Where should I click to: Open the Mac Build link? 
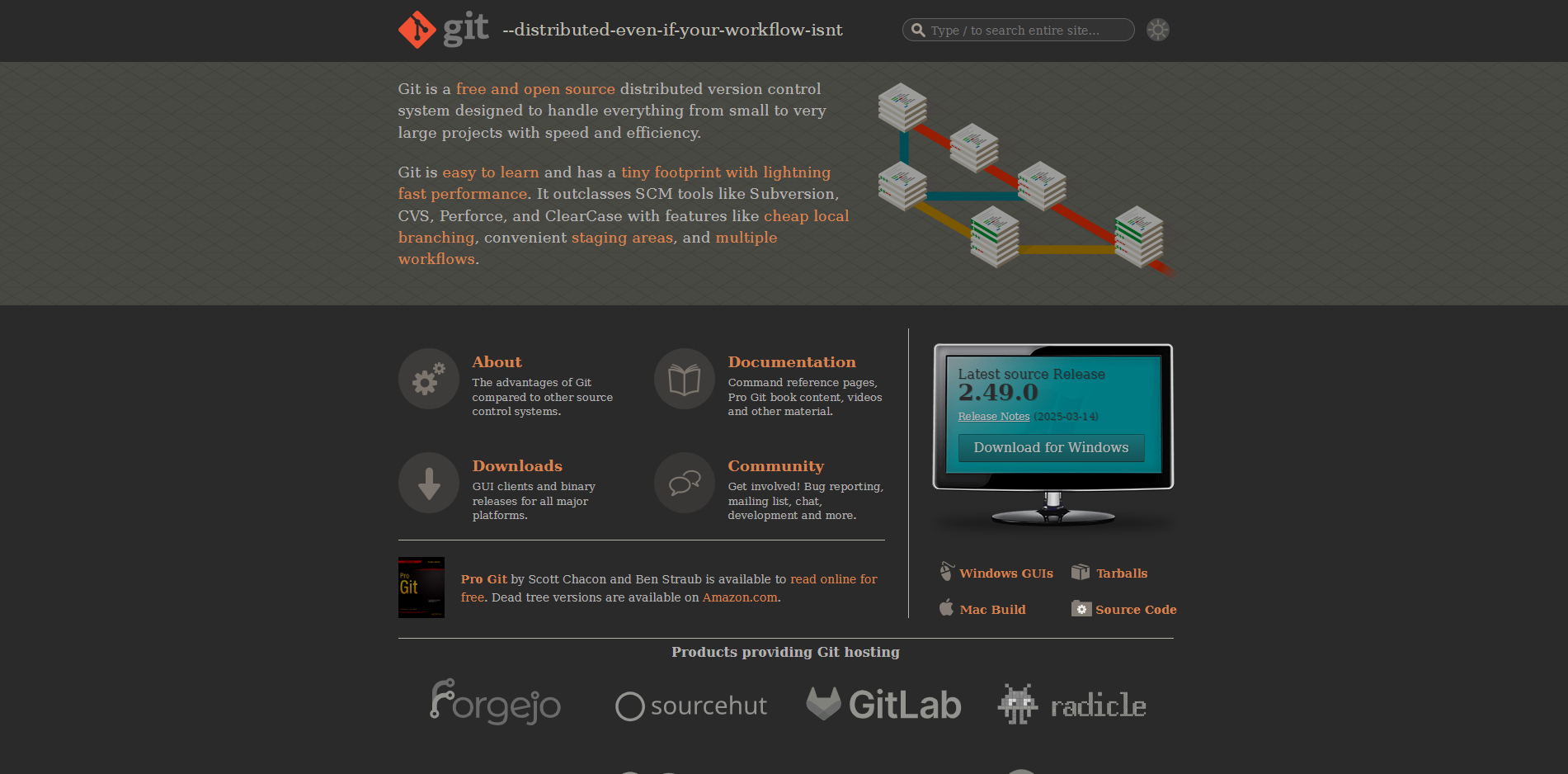992,610
